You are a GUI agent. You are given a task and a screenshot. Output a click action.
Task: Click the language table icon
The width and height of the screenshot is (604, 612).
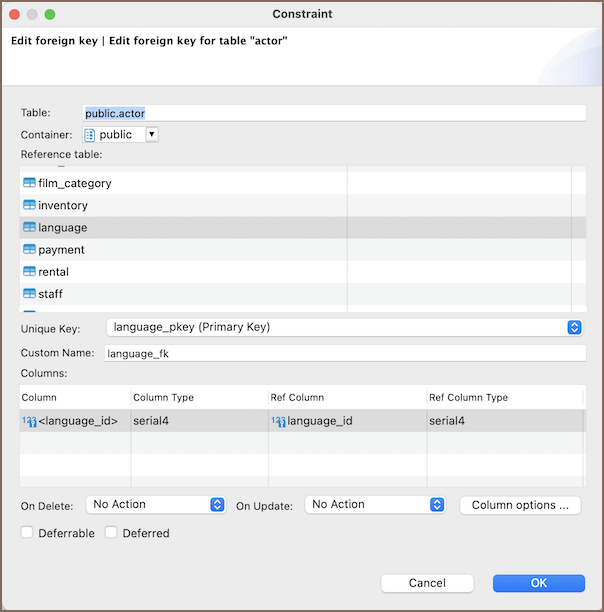point(29,227)
